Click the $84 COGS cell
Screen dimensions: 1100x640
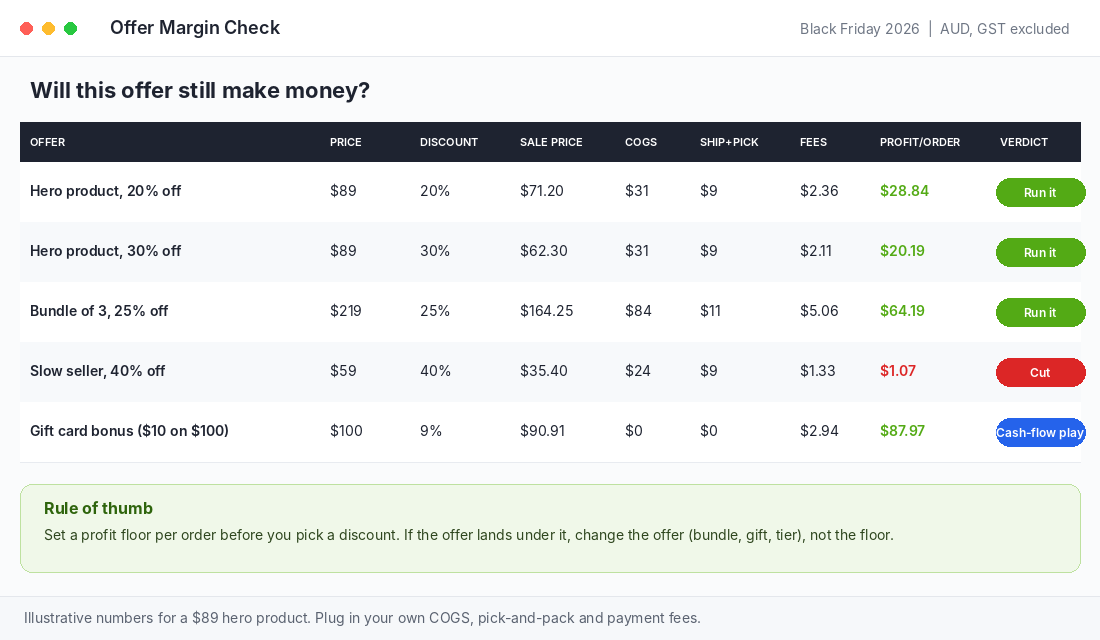(638, 311)
